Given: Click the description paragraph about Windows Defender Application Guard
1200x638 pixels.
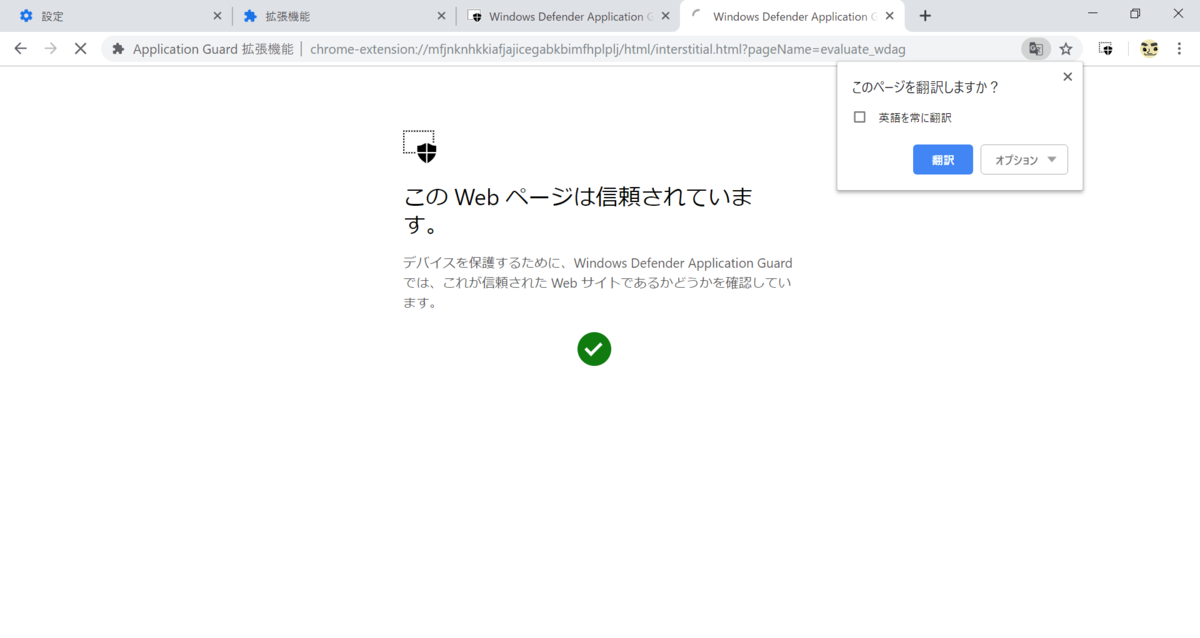Looking at the screenshot, I should (597, 283).
